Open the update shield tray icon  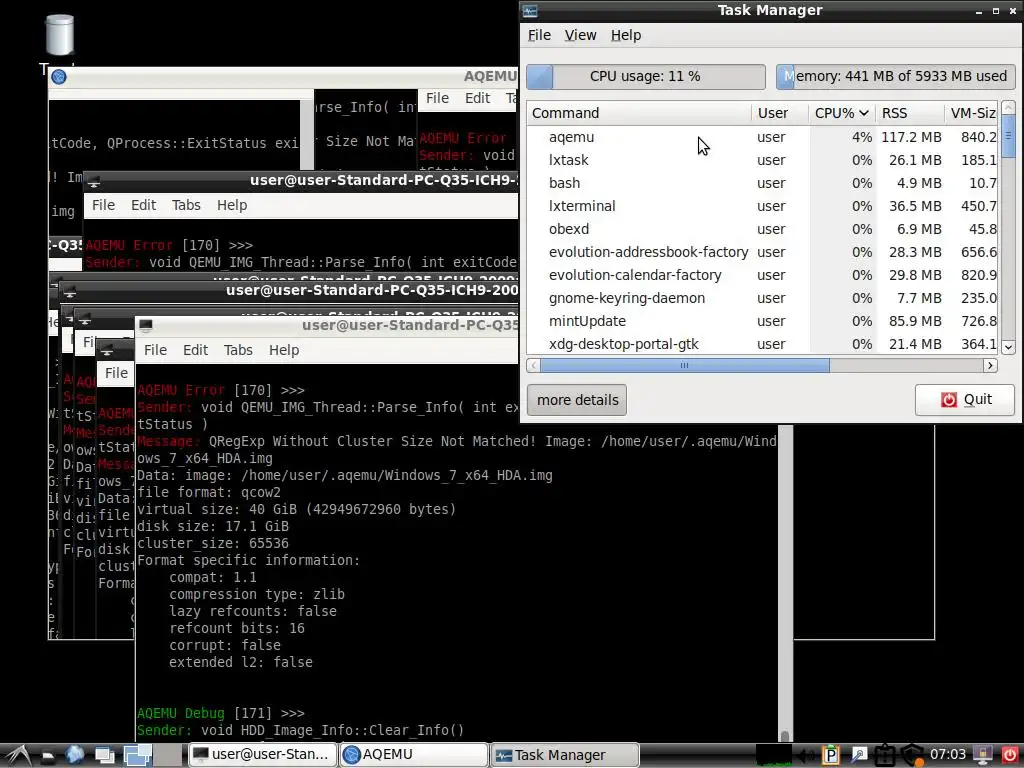tap(912, 755)
